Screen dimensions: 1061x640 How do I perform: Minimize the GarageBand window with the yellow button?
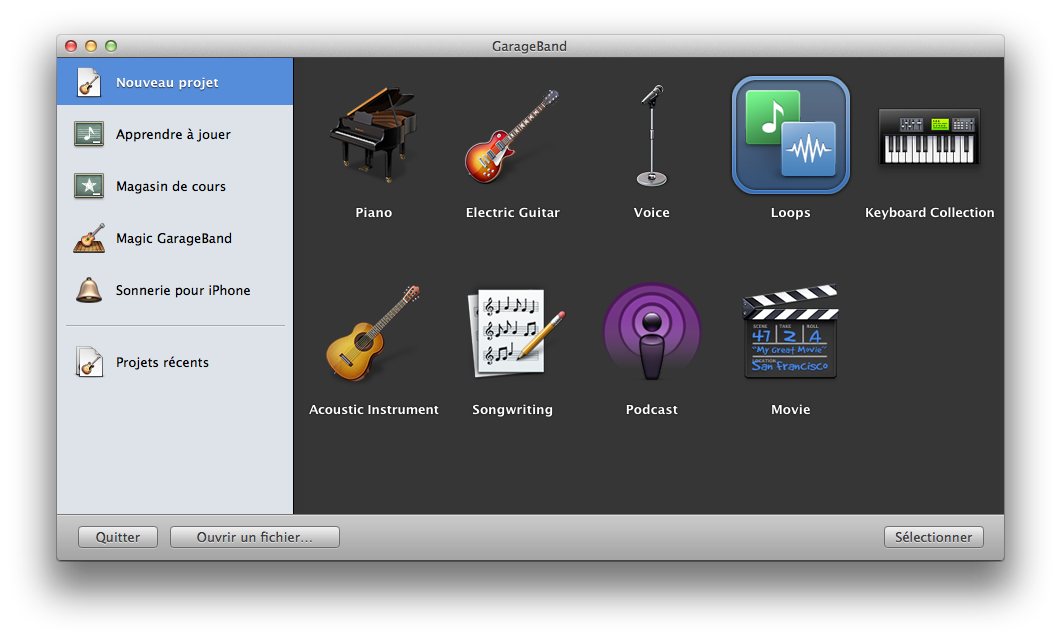point(91,46)
